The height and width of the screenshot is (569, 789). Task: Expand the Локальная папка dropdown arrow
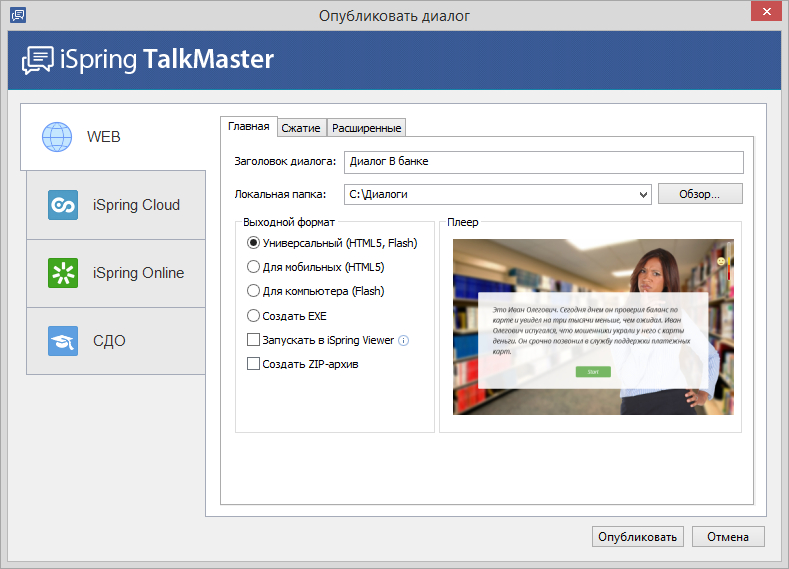(x=643, y=195)
